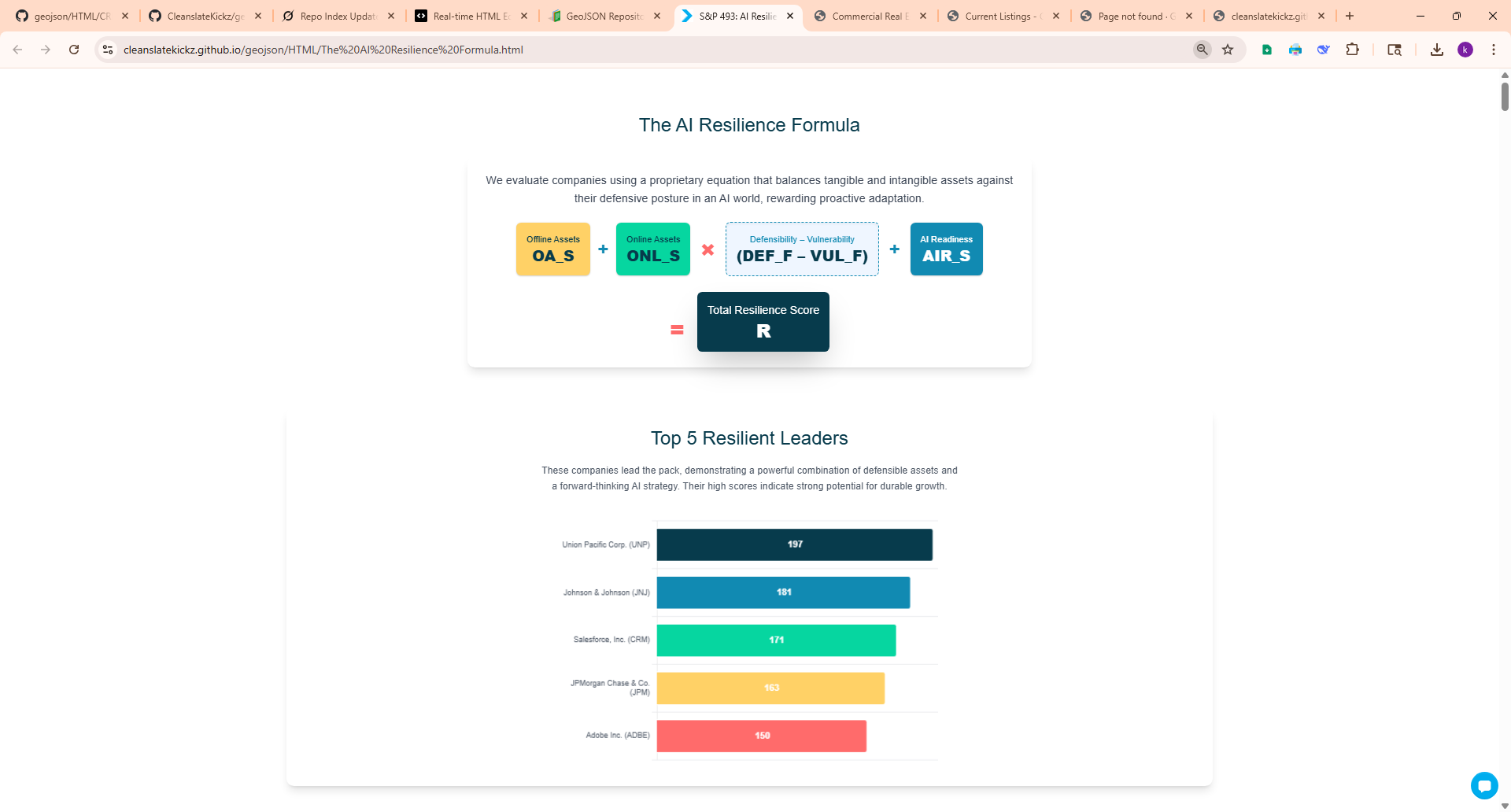Click the Offline Assets OA_S box
The width and height of the screenshot is (1511, 812).
[553, 249]
